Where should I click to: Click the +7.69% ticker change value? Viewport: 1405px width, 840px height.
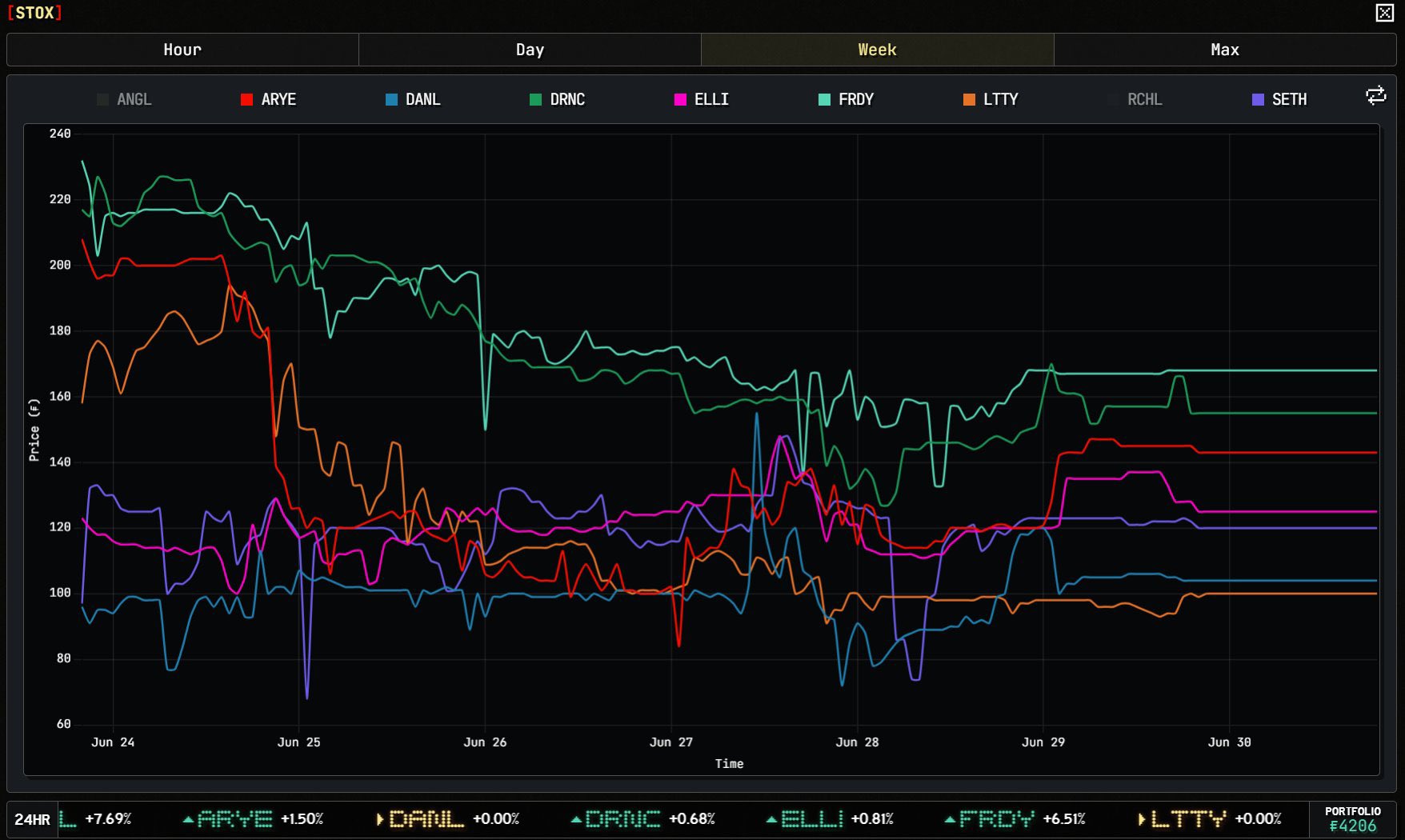point(108,819)
